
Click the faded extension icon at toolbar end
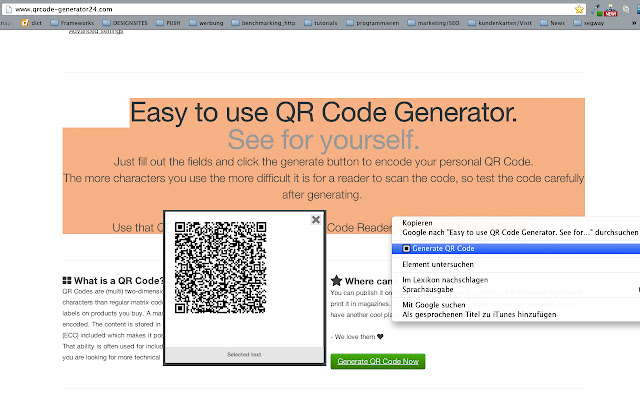[626, 9]
